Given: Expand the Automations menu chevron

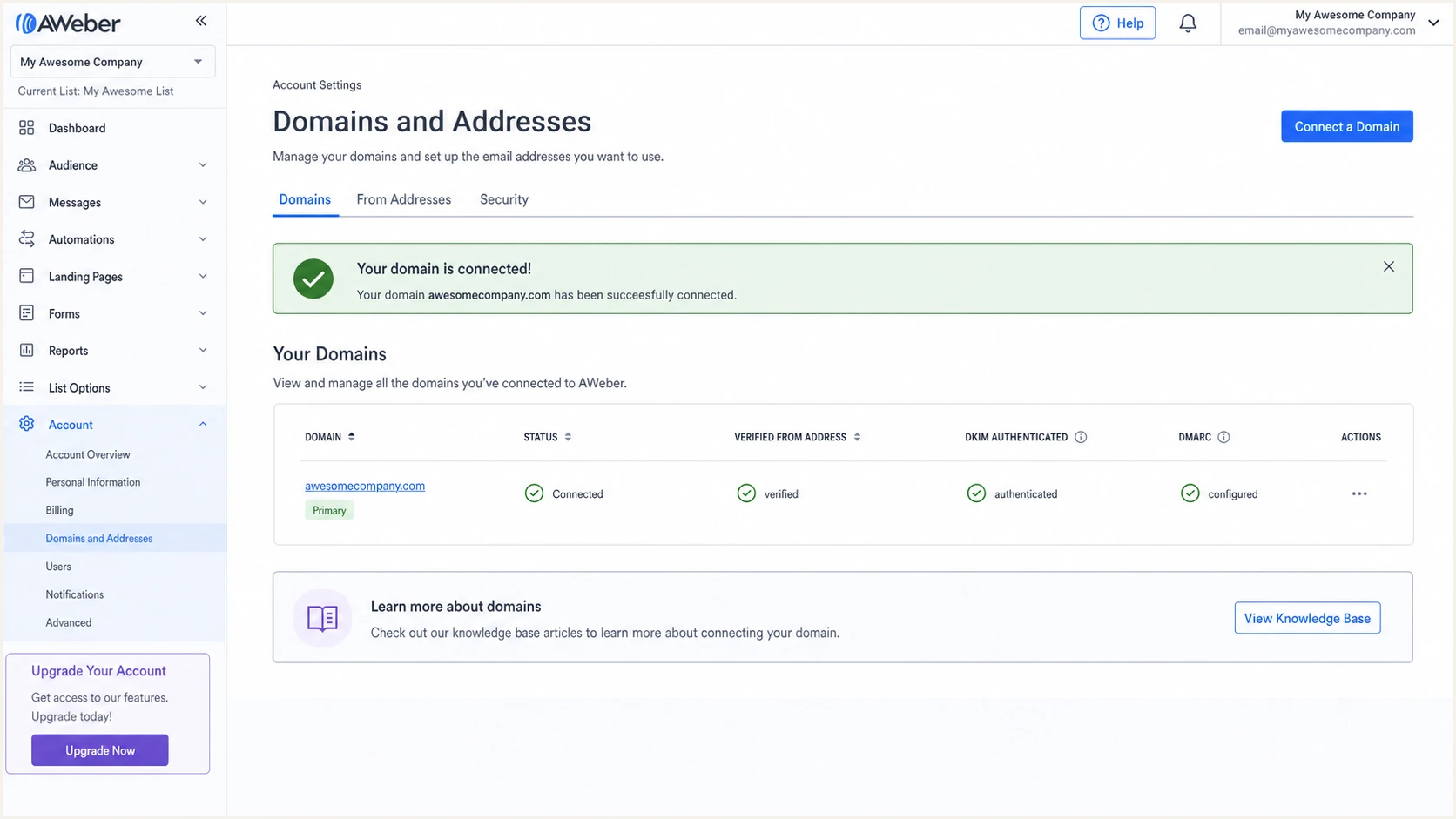Looking at the screenshot, I should pyautogui.click(x=203, y=239).
